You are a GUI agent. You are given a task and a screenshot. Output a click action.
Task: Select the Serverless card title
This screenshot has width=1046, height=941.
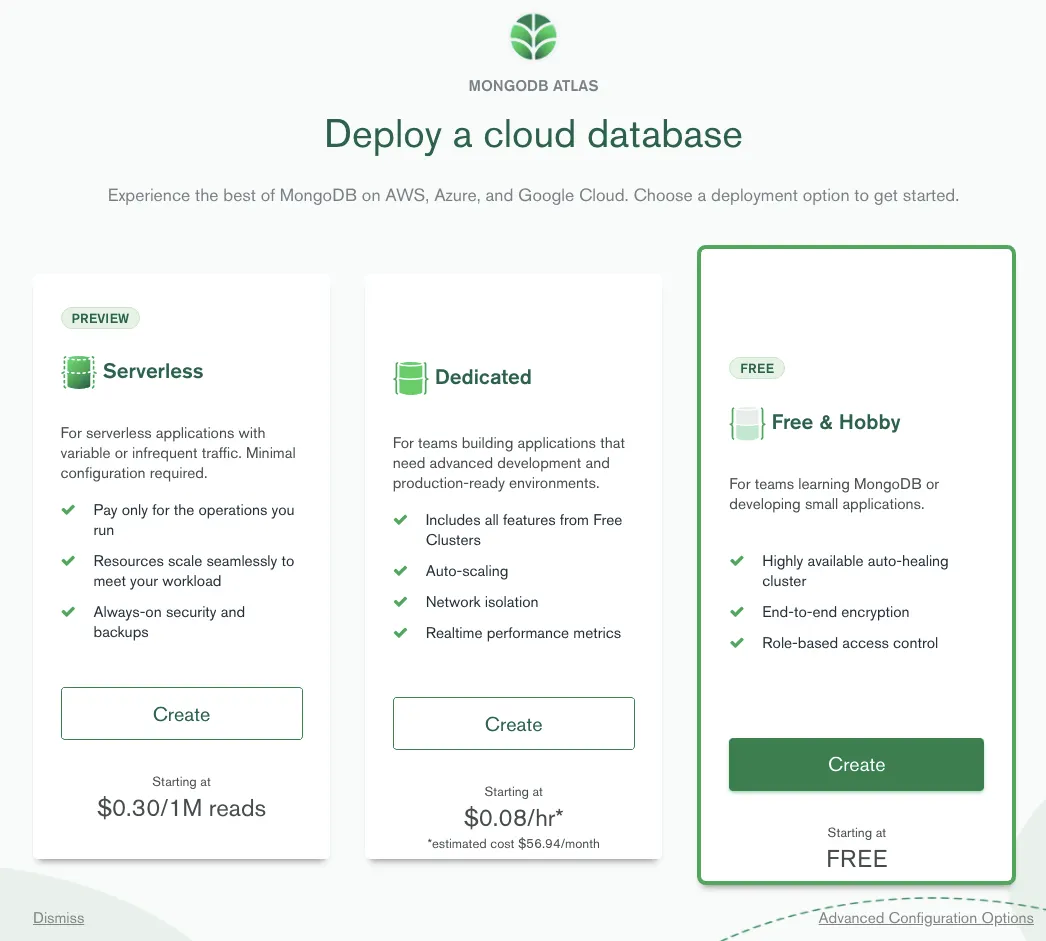click(153, 371)
